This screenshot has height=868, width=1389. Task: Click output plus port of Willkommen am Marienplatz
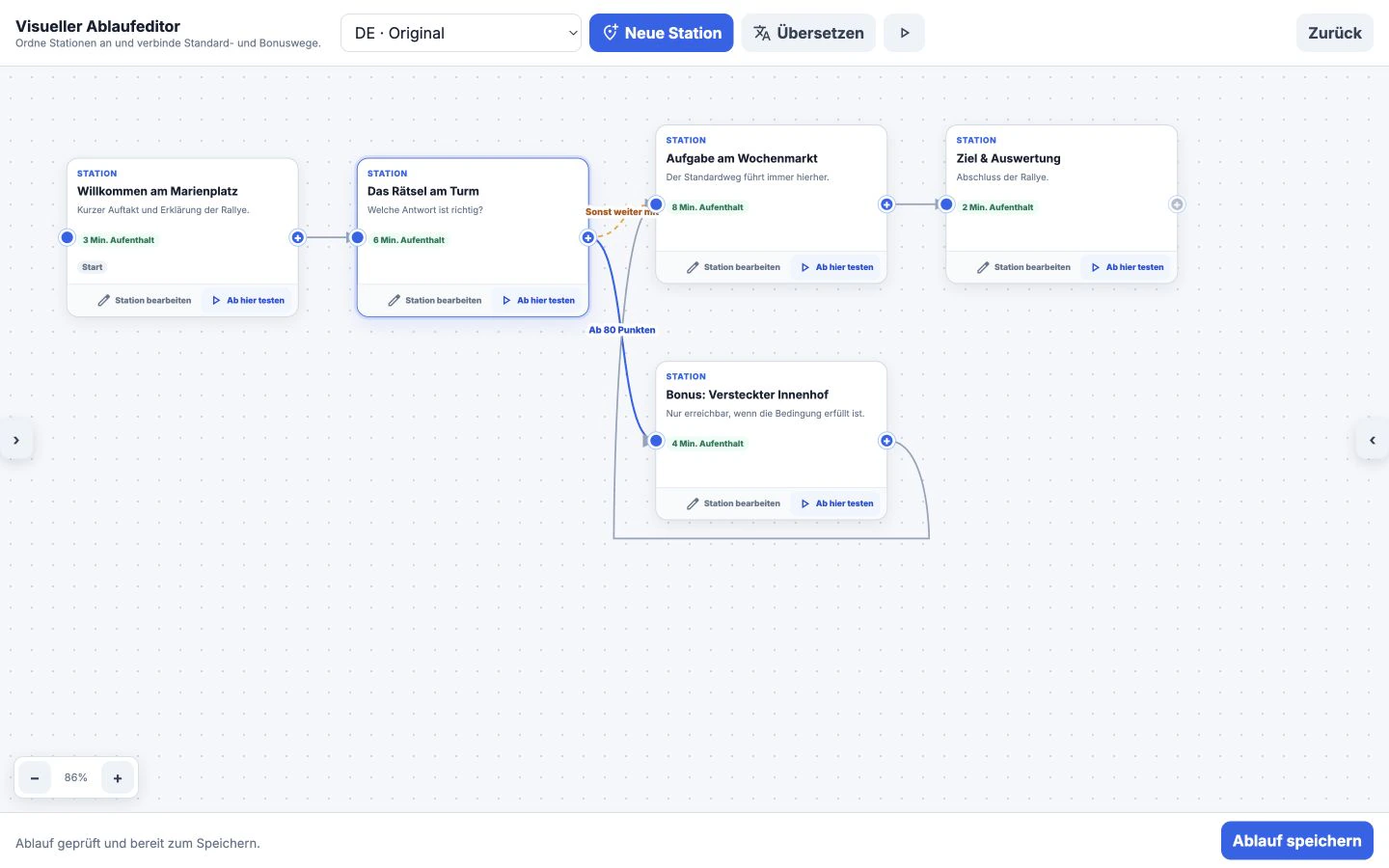point(298,237)
